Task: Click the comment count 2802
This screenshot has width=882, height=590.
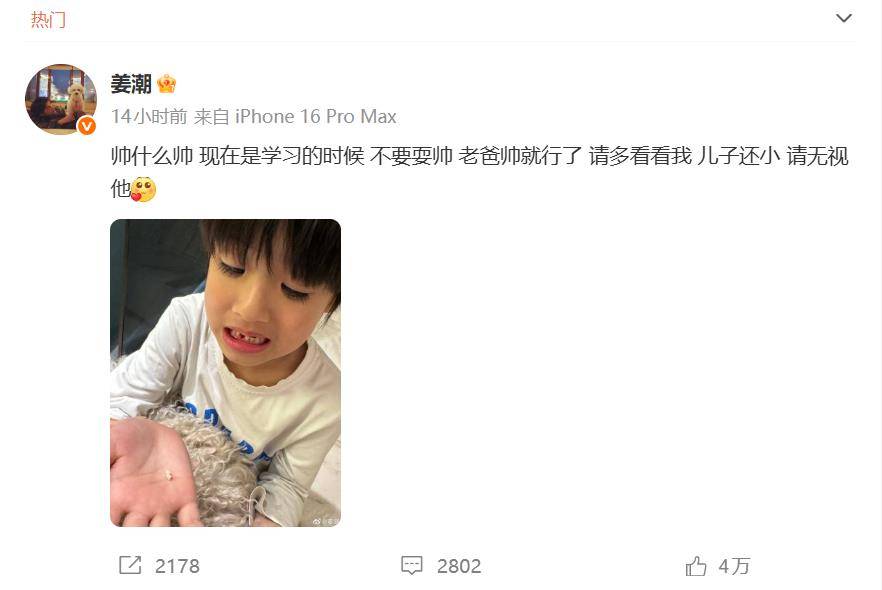Action: pos(459,566)
